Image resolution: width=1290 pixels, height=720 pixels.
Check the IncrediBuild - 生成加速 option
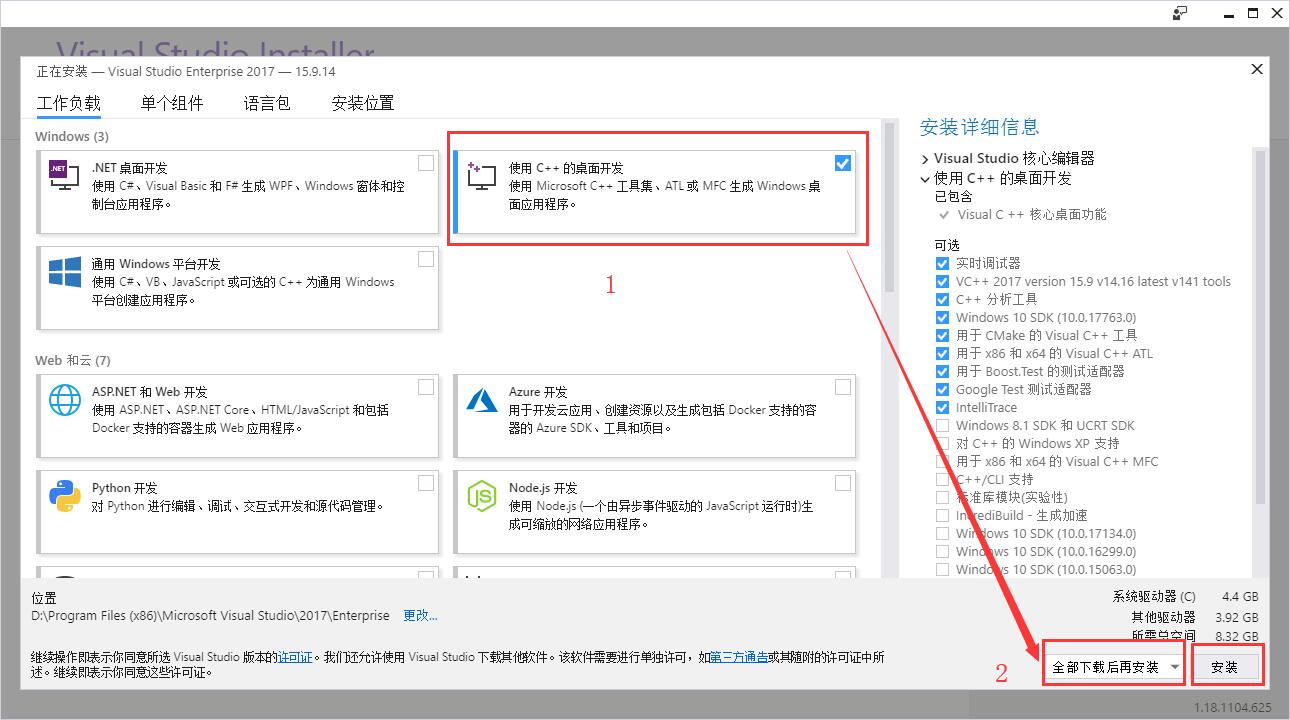(942, 515)
